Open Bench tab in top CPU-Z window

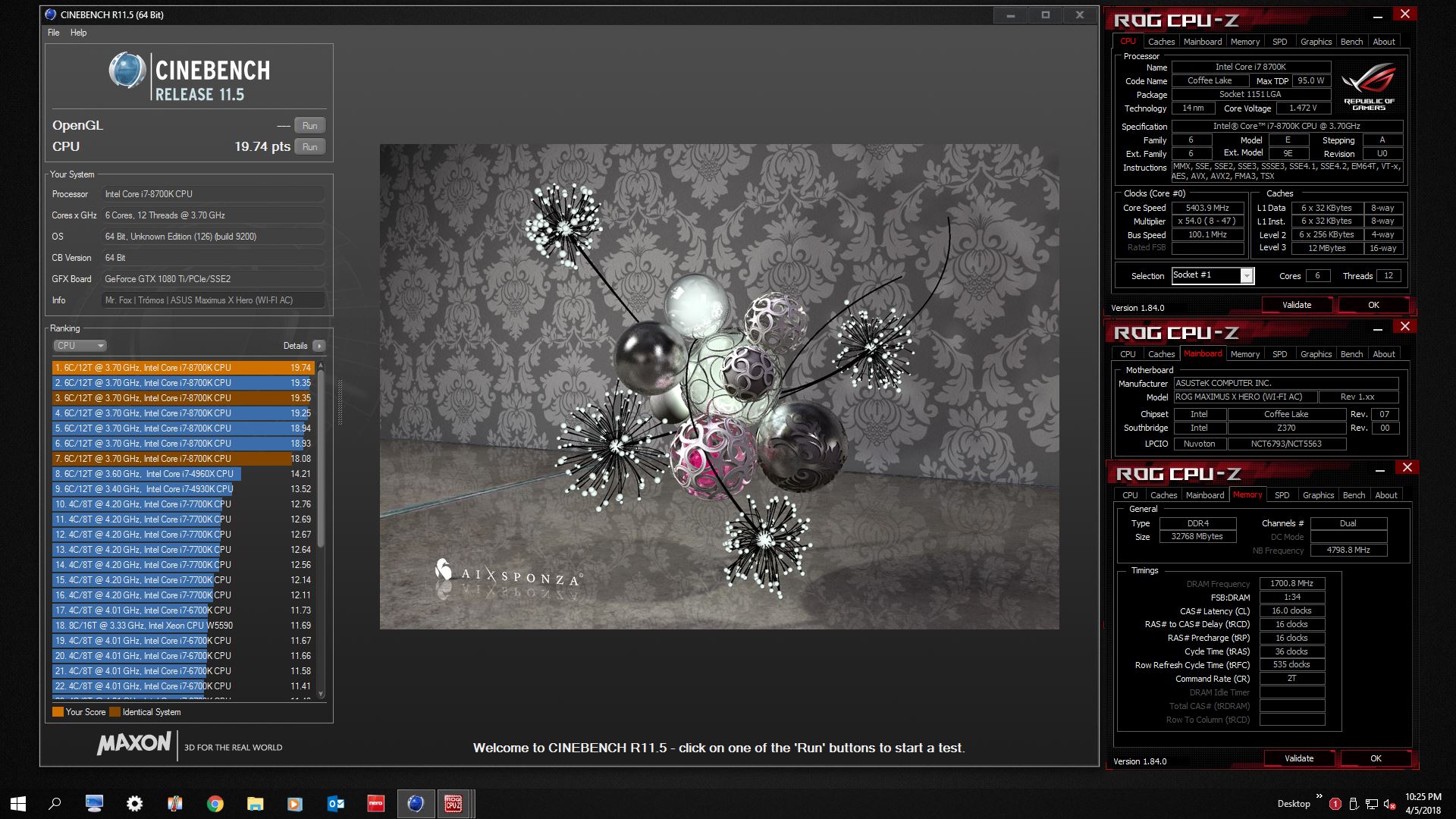[1351, 42]
